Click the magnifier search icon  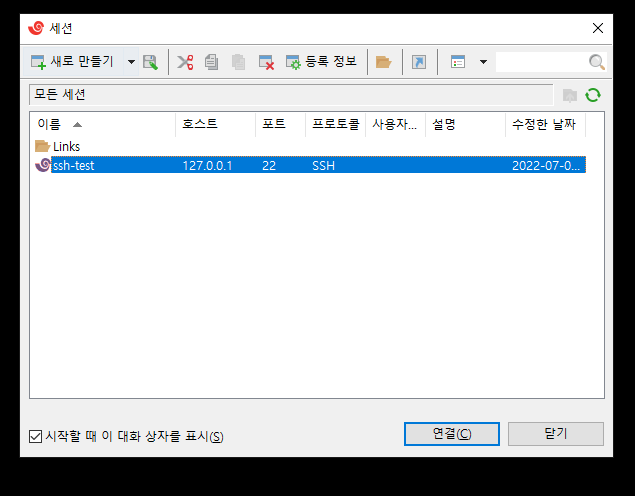597,62
